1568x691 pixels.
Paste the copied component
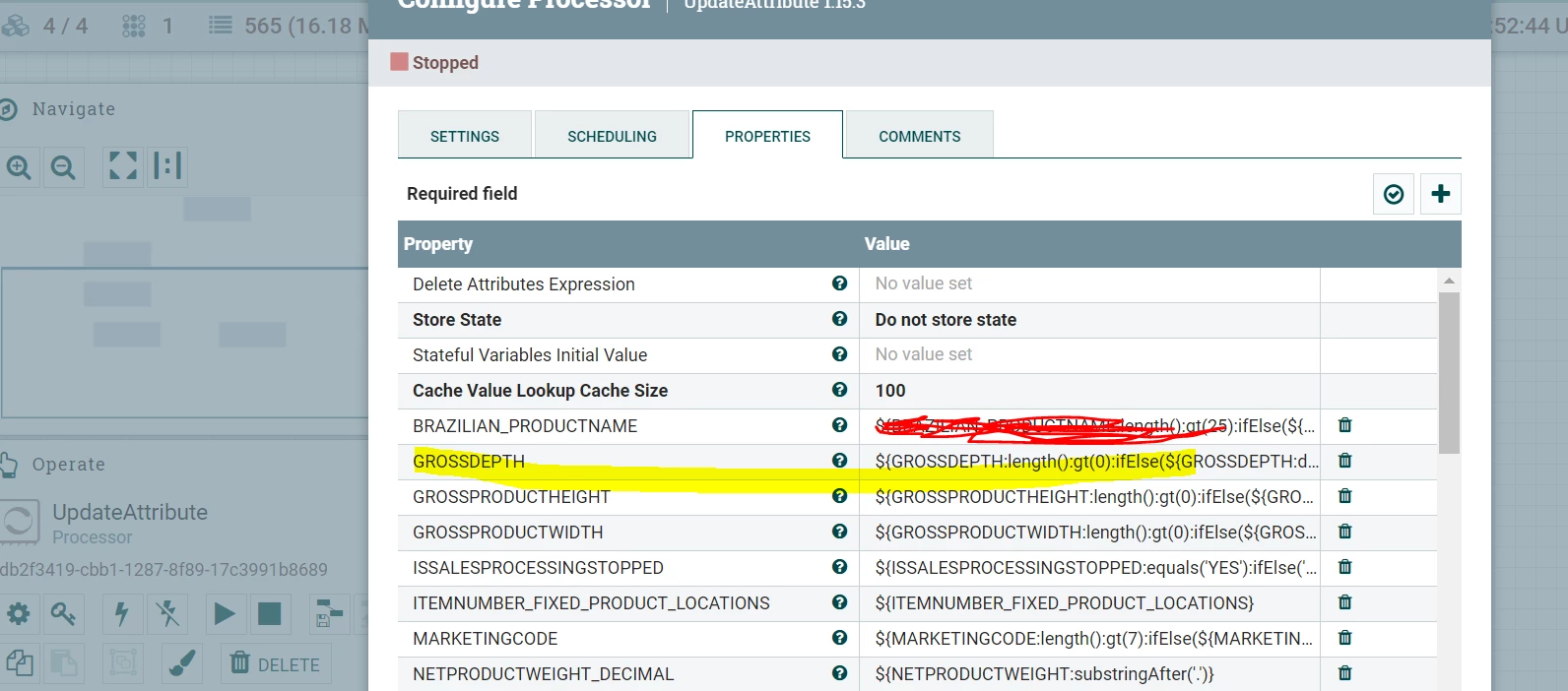[63, 663]
